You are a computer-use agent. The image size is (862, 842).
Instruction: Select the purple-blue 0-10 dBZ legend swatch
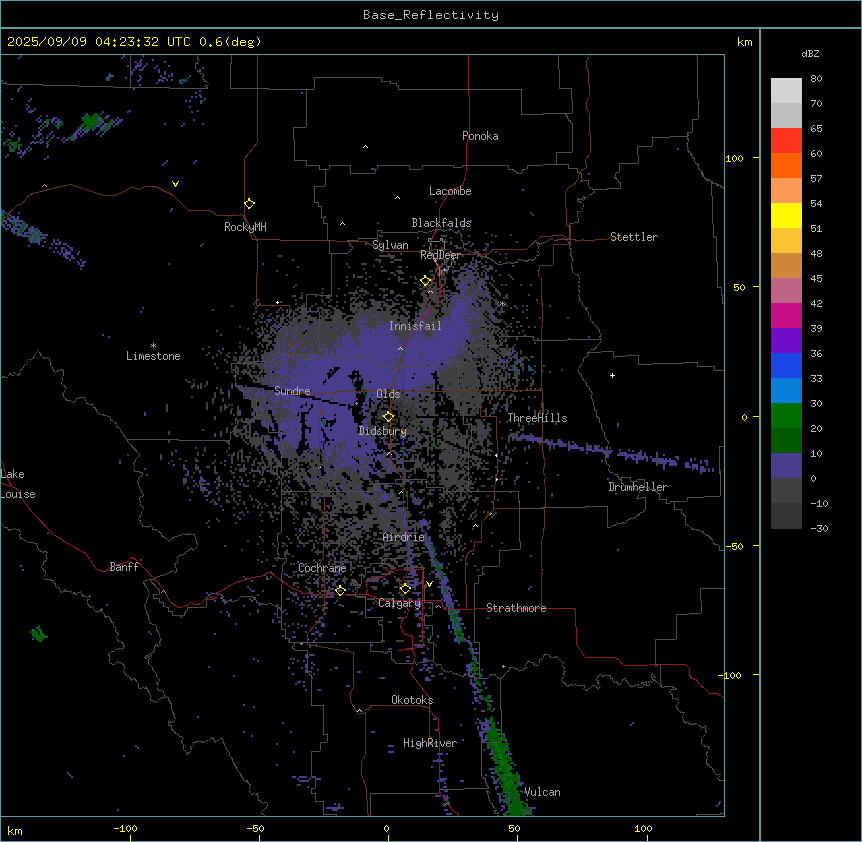(786, 466)
